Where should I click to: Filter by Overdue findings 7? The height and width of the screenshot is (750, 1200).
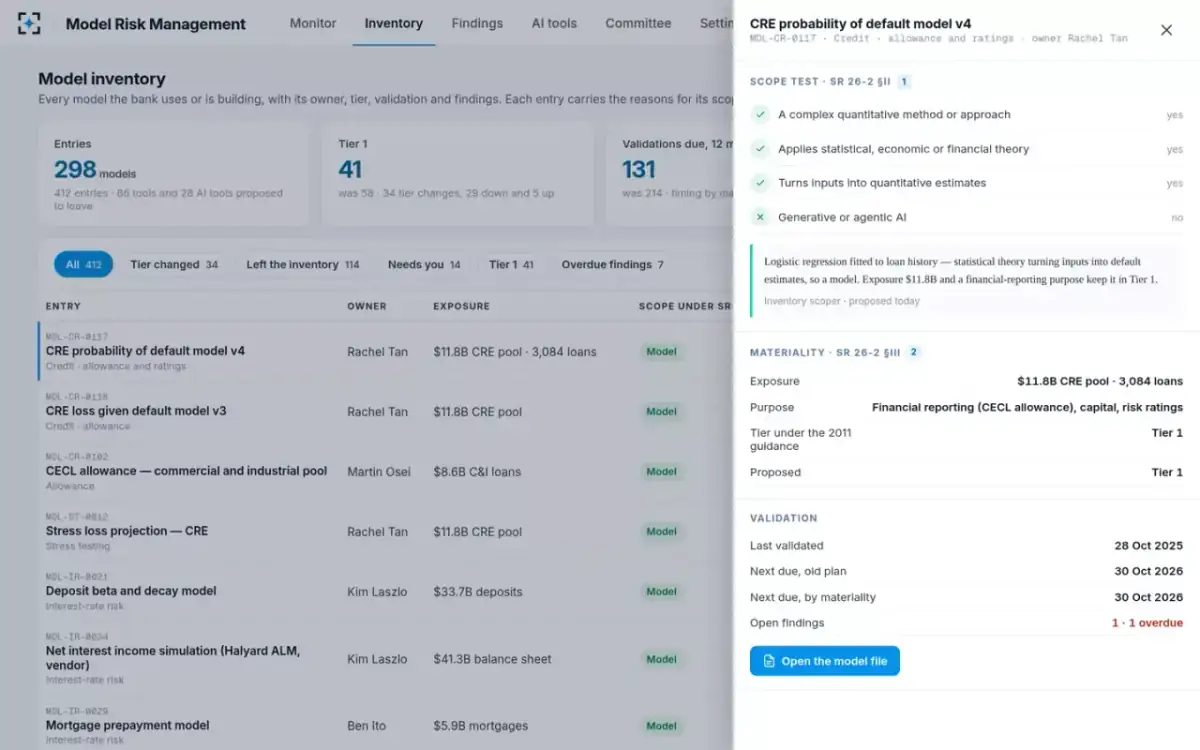(612, 265)
